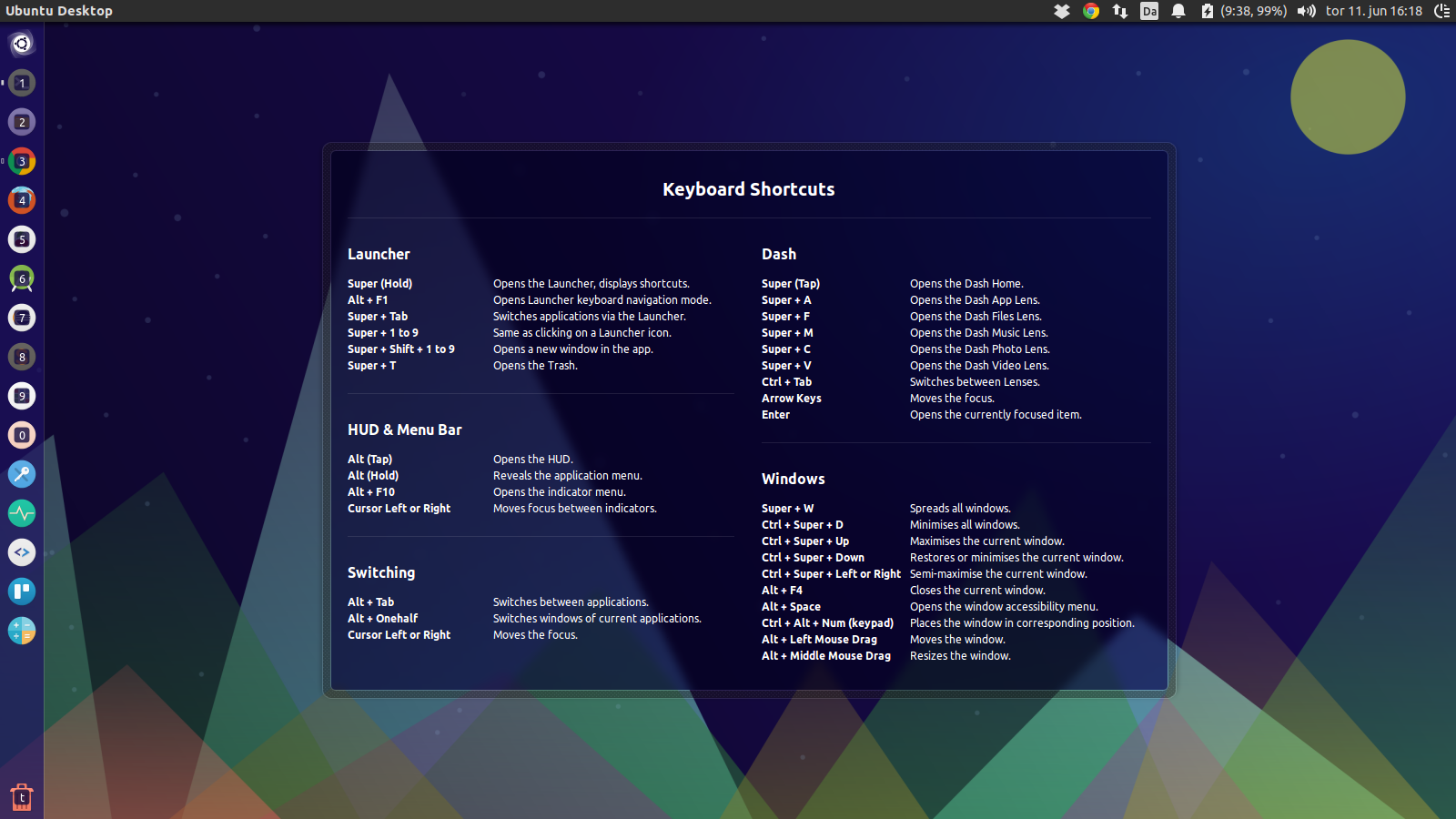Click the Super (Hold) shortcut text

[x=379, y=284]
